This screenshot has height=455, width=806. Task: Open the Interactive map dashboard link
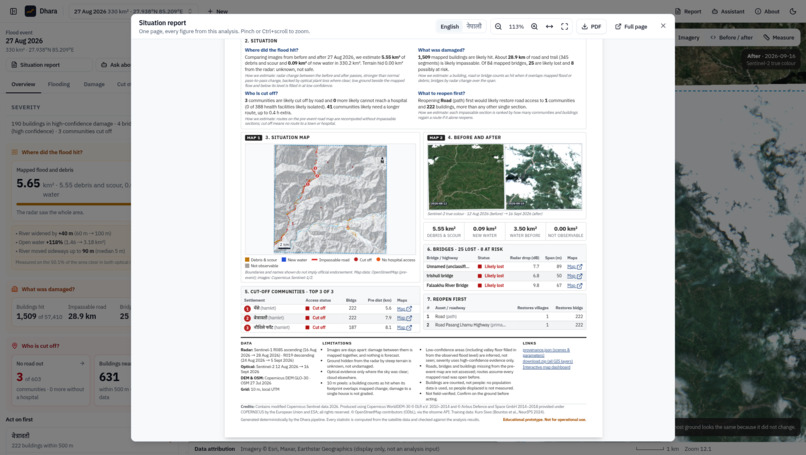tap(546, 367)
